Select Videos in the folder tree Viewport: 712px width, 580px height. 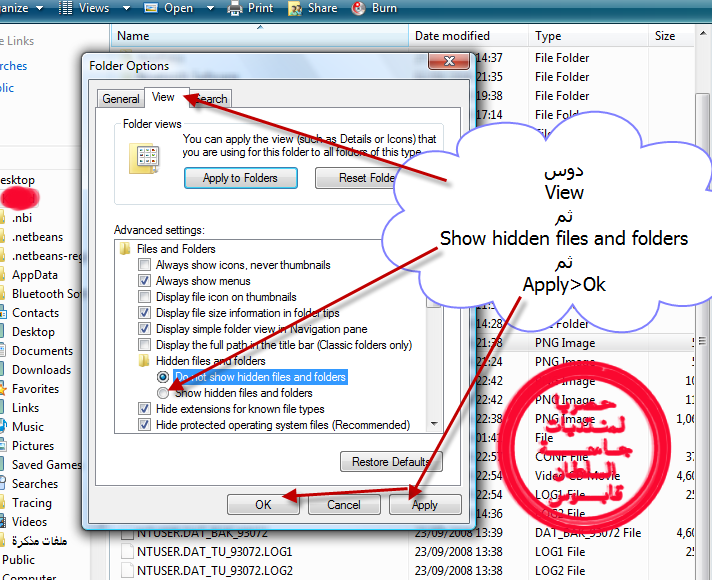29,521
